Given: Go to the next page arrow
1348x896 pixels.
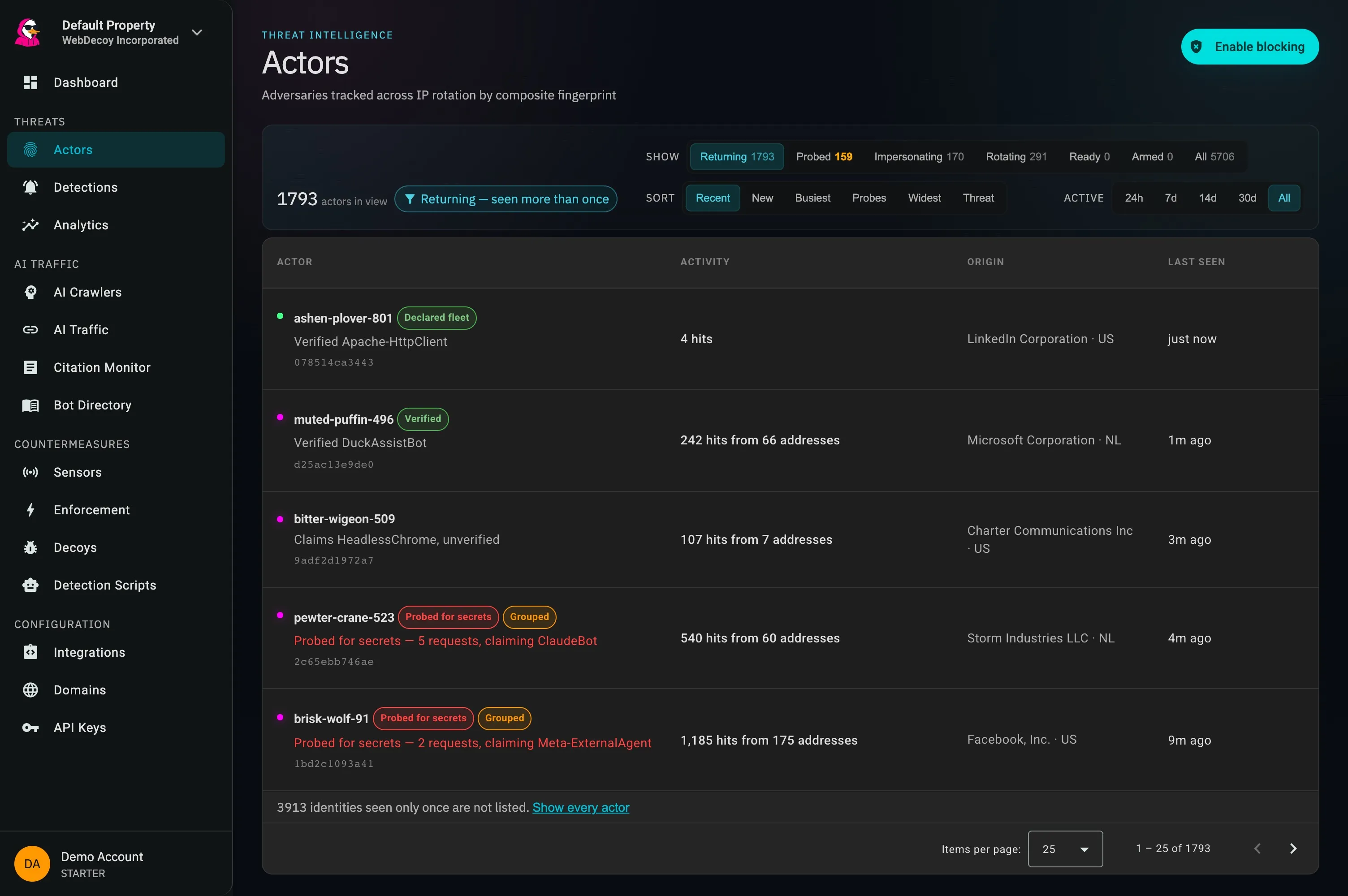Looking at the screenshot, I should 1293,849.
